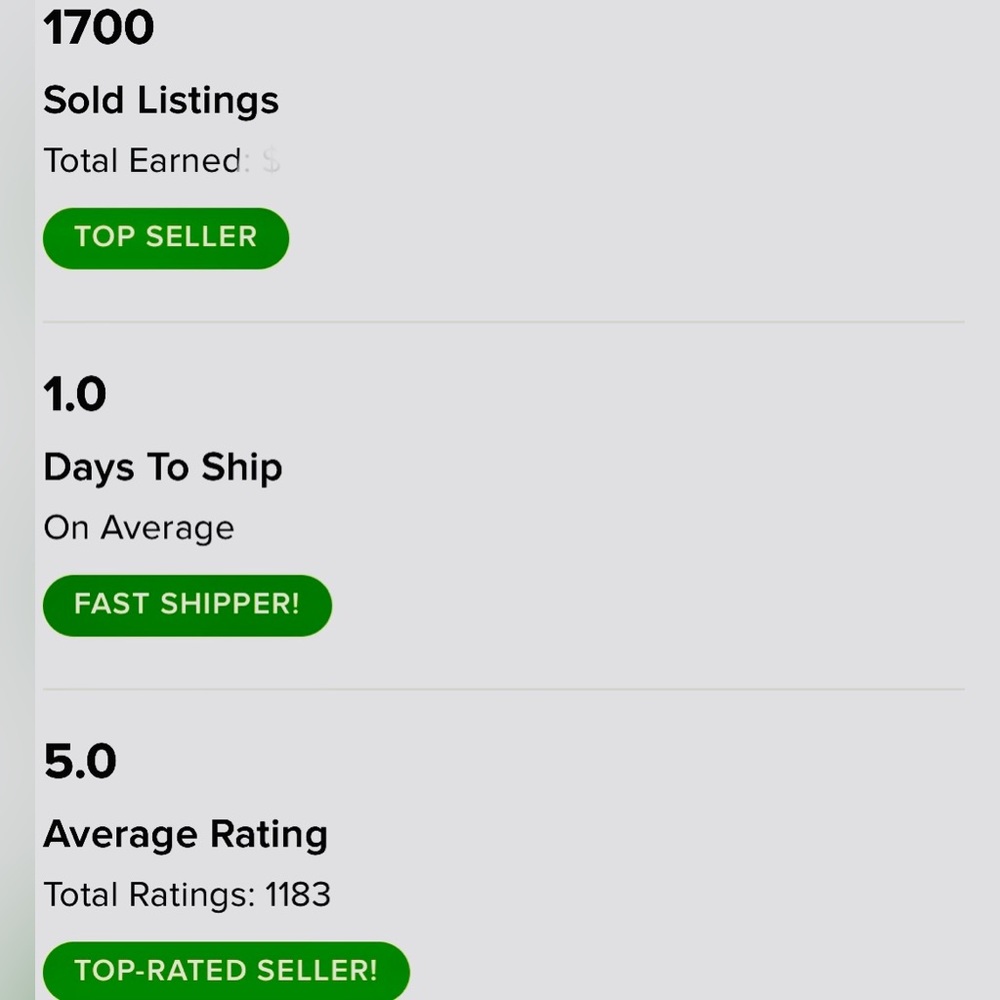The image size is (1000, 1000).
Task: Click the 5.0 rating score
Action: [80, 761]
